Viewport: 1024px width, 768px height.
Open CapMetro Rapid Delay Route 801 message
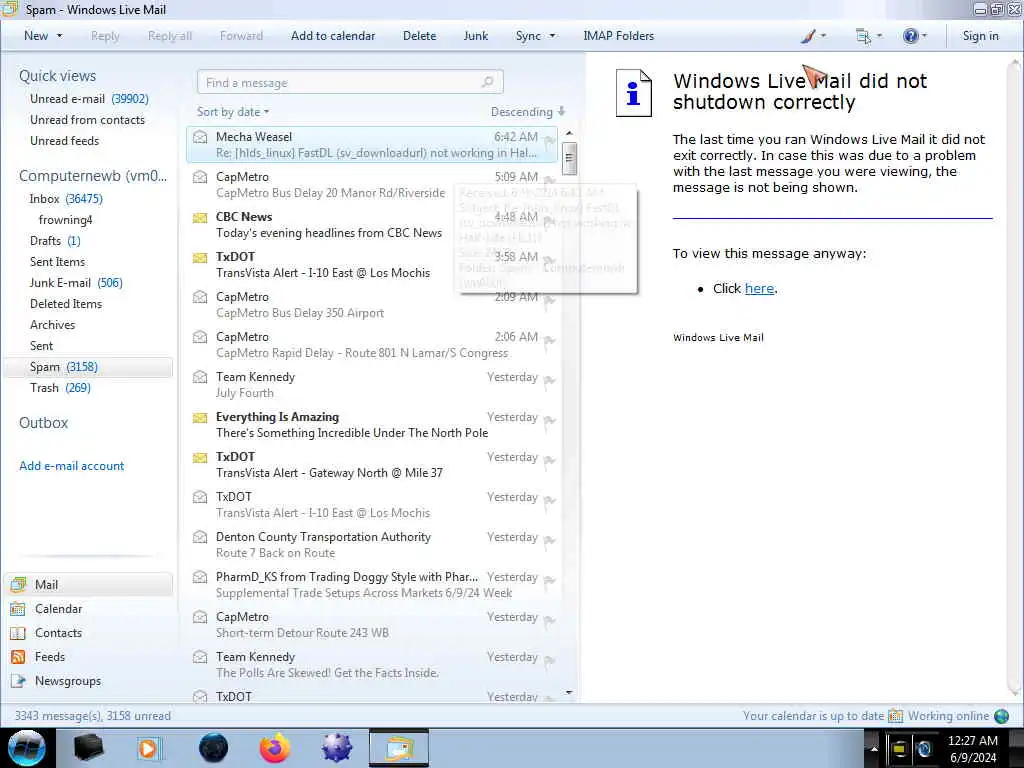pos(372,345)
